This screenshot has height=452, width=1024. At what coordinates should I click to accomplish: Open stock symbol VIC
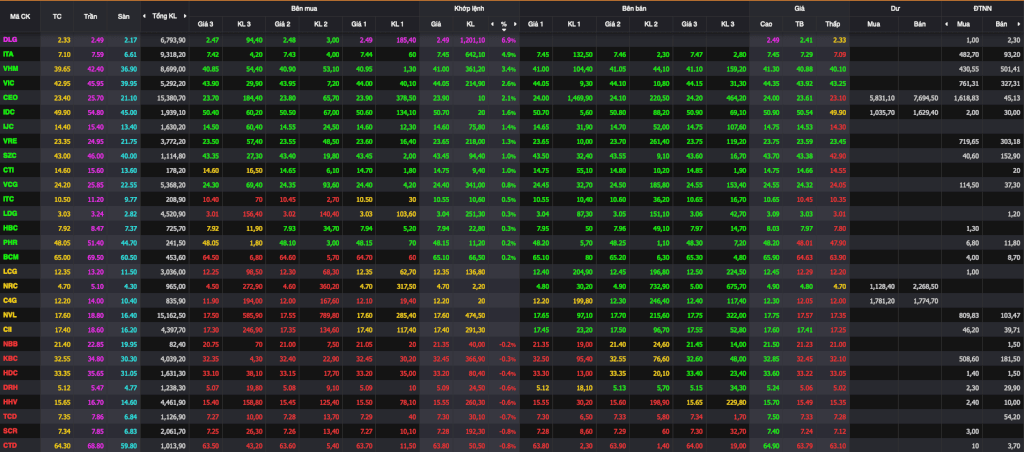(9, 82)
